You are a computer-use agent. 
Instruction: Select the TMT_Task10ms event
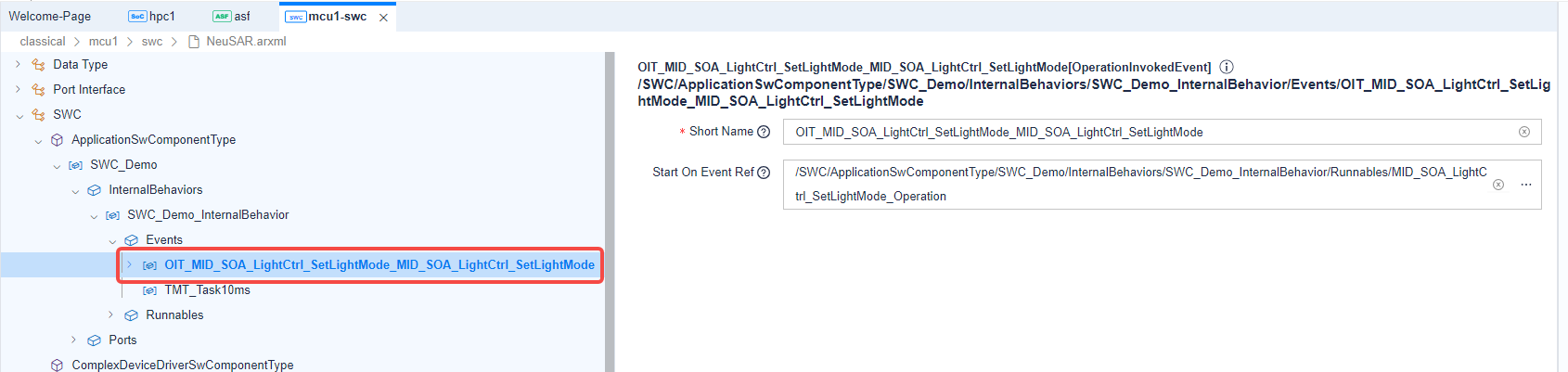point(207,289)
